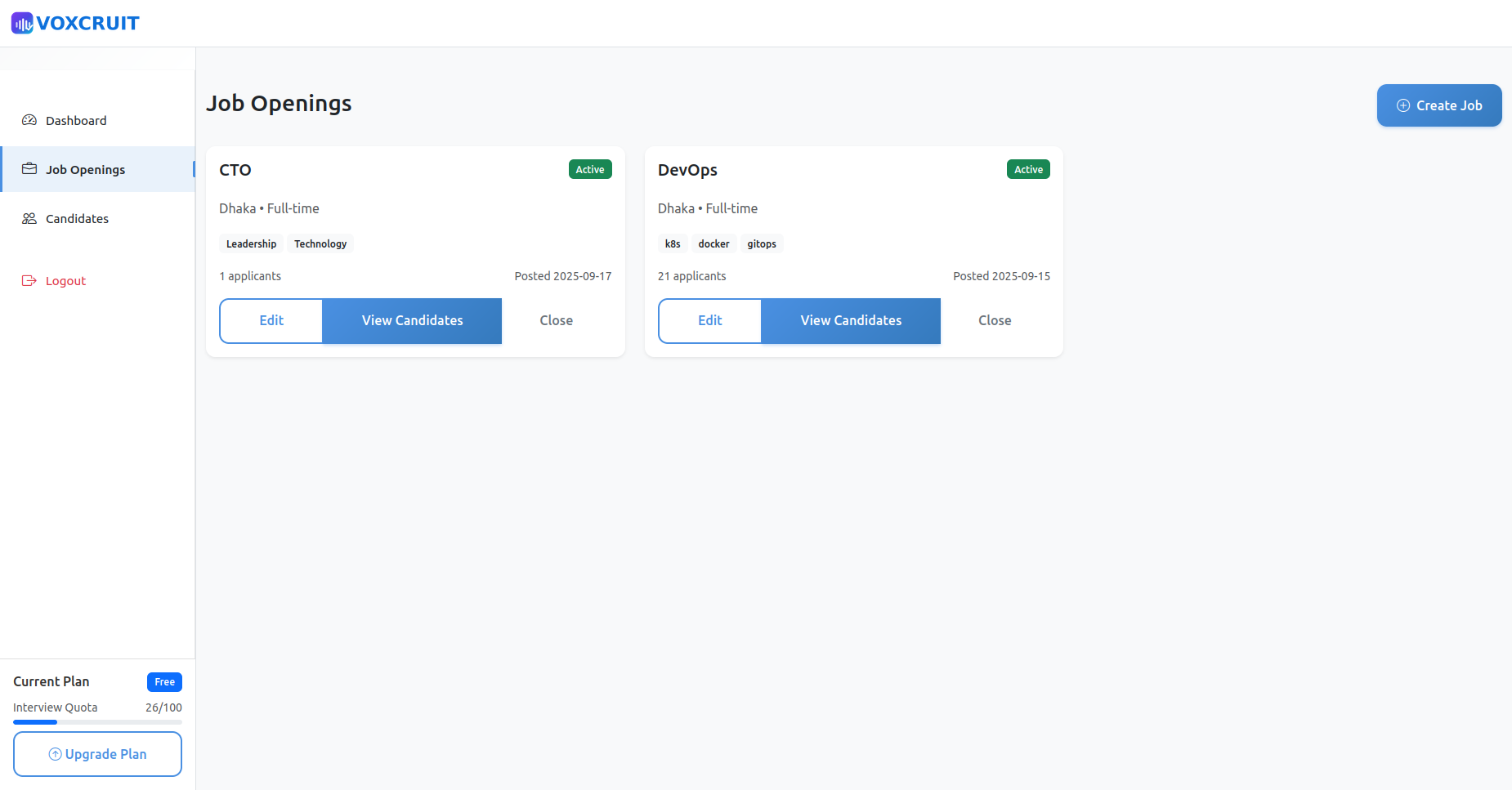The width and height of the screenshot is (1512, 790).
Task: Edit the CTO job posting
Action: click(x=271, y=320)
